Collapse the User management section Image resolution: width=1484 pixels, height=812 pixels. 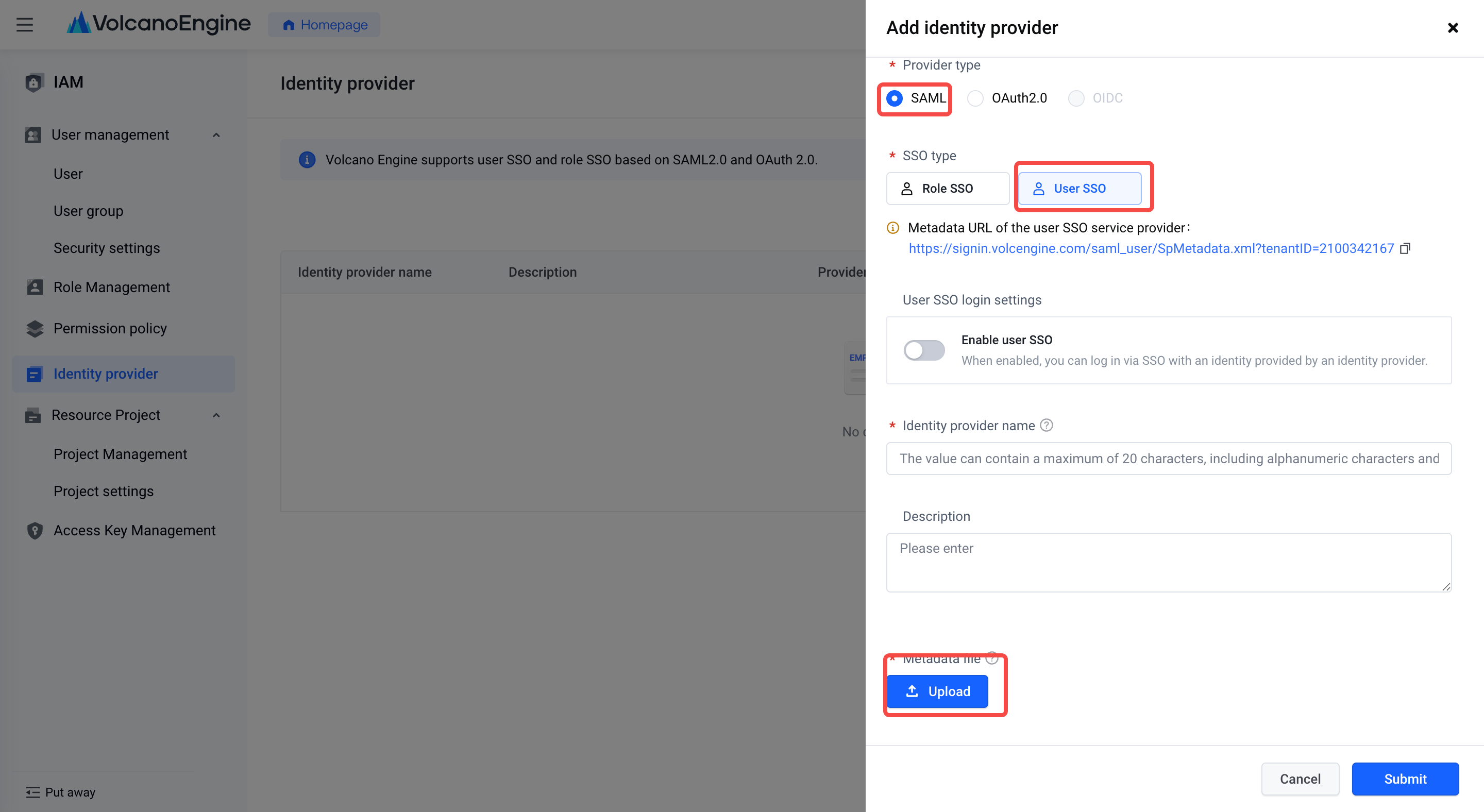pos(216,135)
